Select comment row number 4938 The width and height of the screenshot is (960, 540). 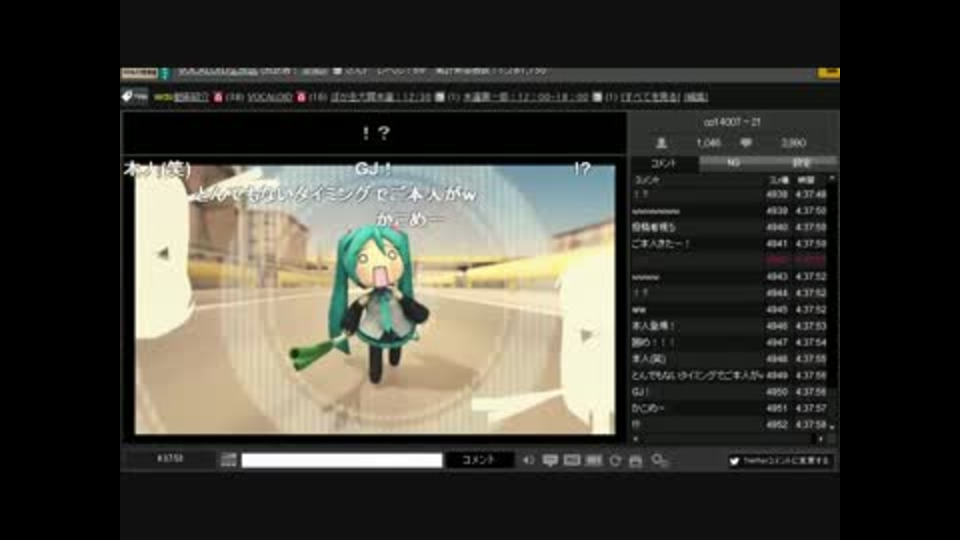pyautogui.click(x=729, y=194)
